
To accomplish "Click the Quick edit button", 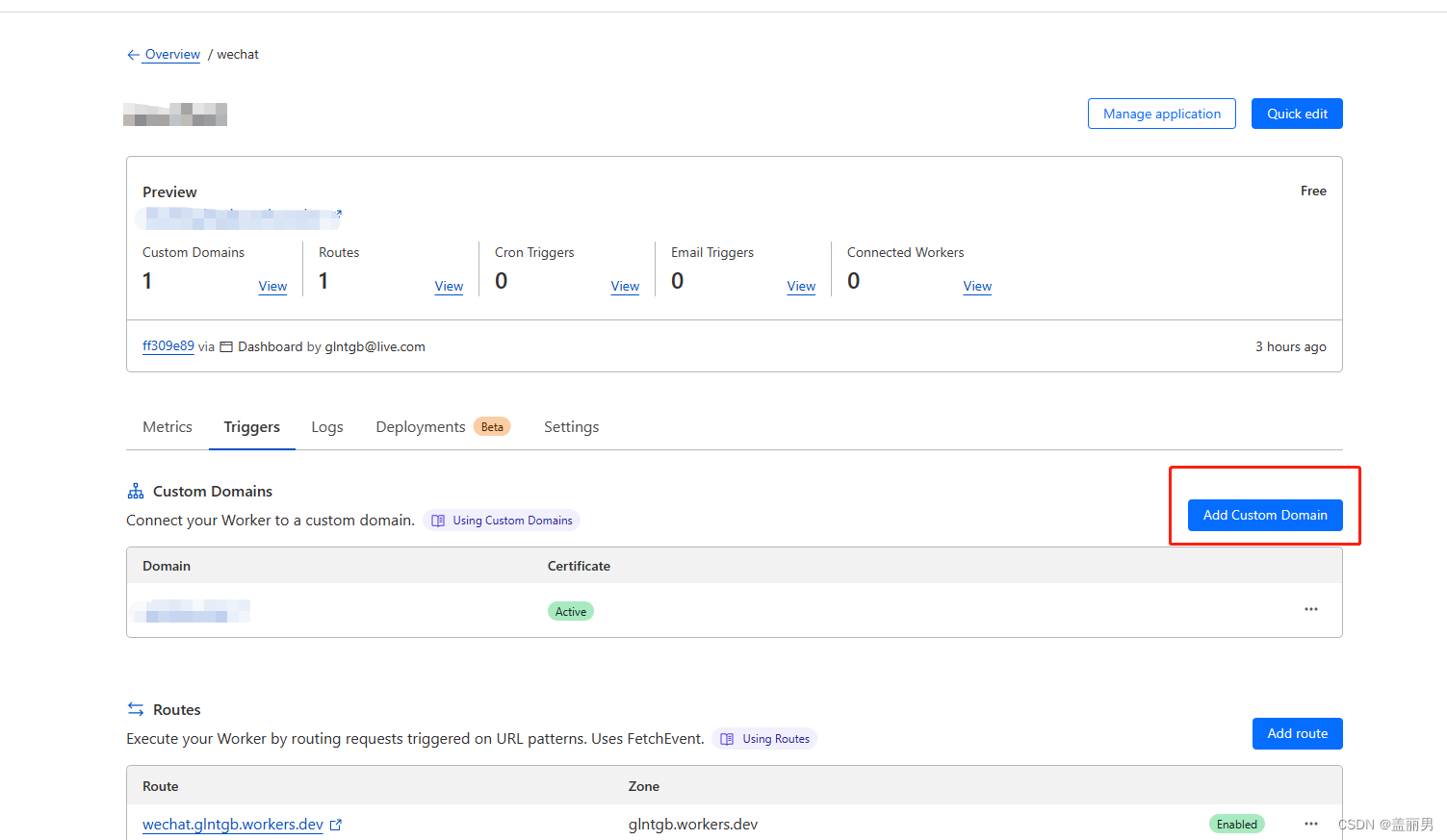I will coord(1297,114).
